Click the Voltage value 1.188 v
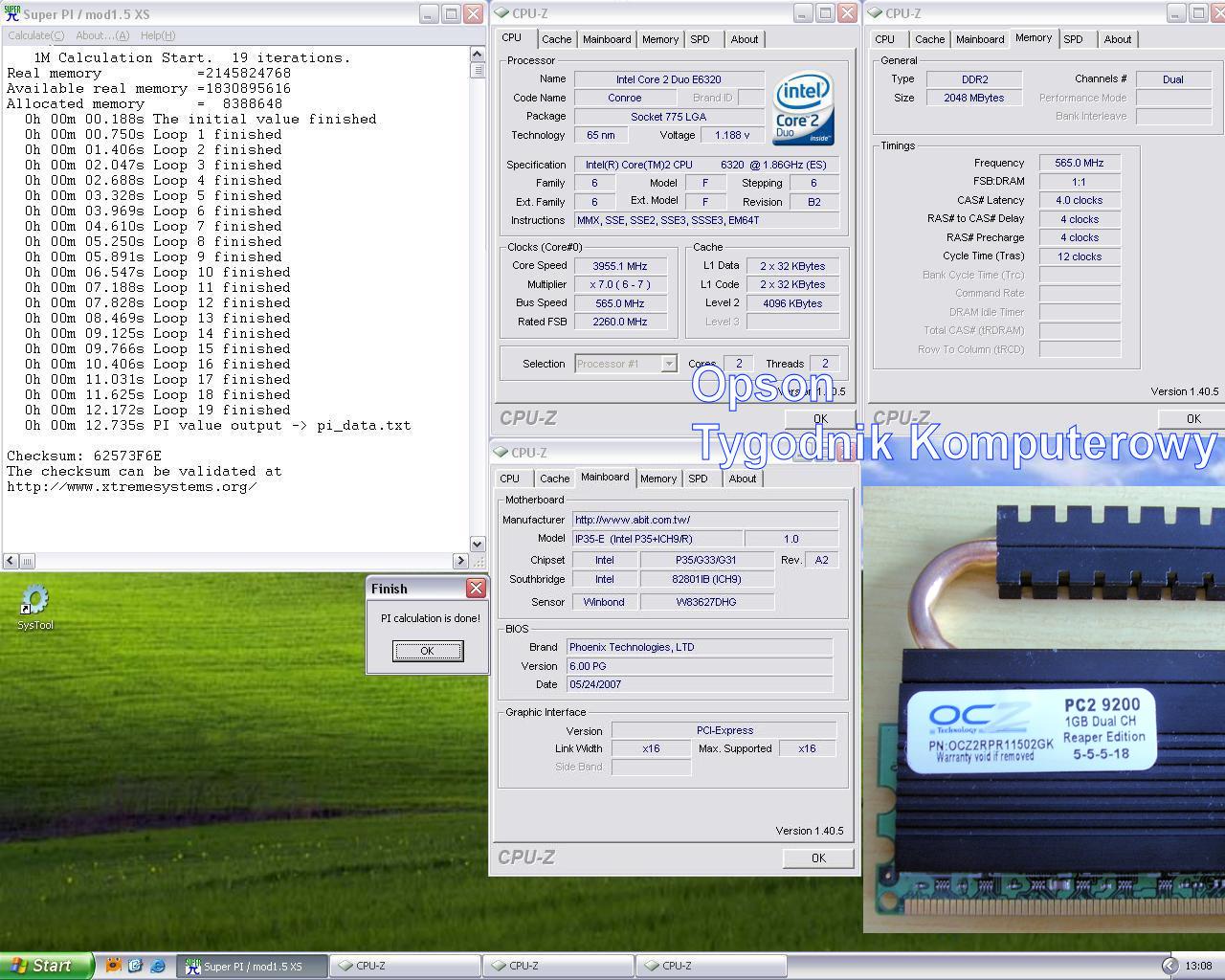Screen dimensions: 1225x980 click(732, 135)
